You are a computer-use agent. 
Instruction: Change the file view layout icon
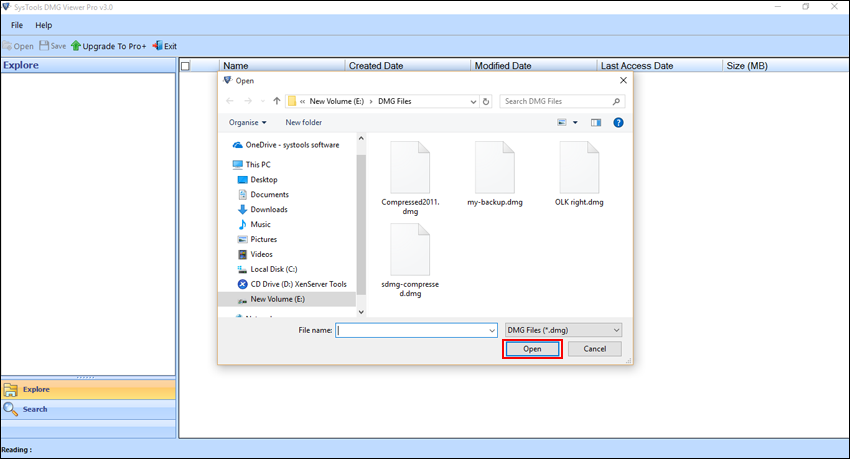click(562, 122)
